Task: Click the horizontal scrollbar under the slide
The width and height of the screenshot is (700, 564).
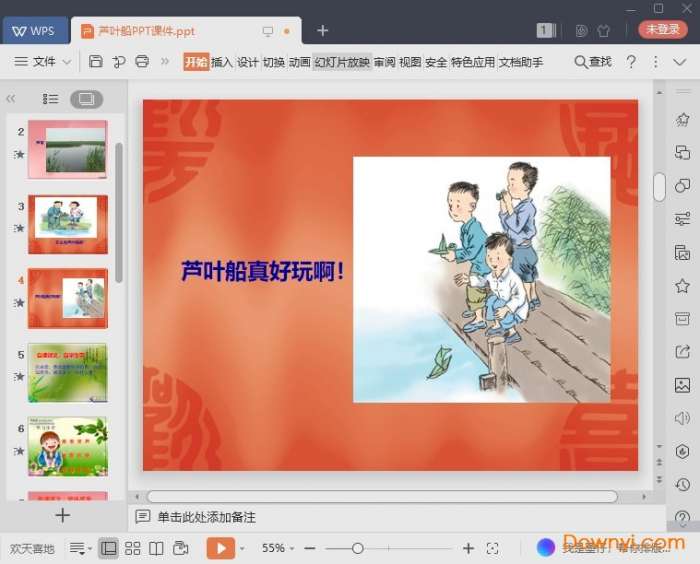Action: 382,497
